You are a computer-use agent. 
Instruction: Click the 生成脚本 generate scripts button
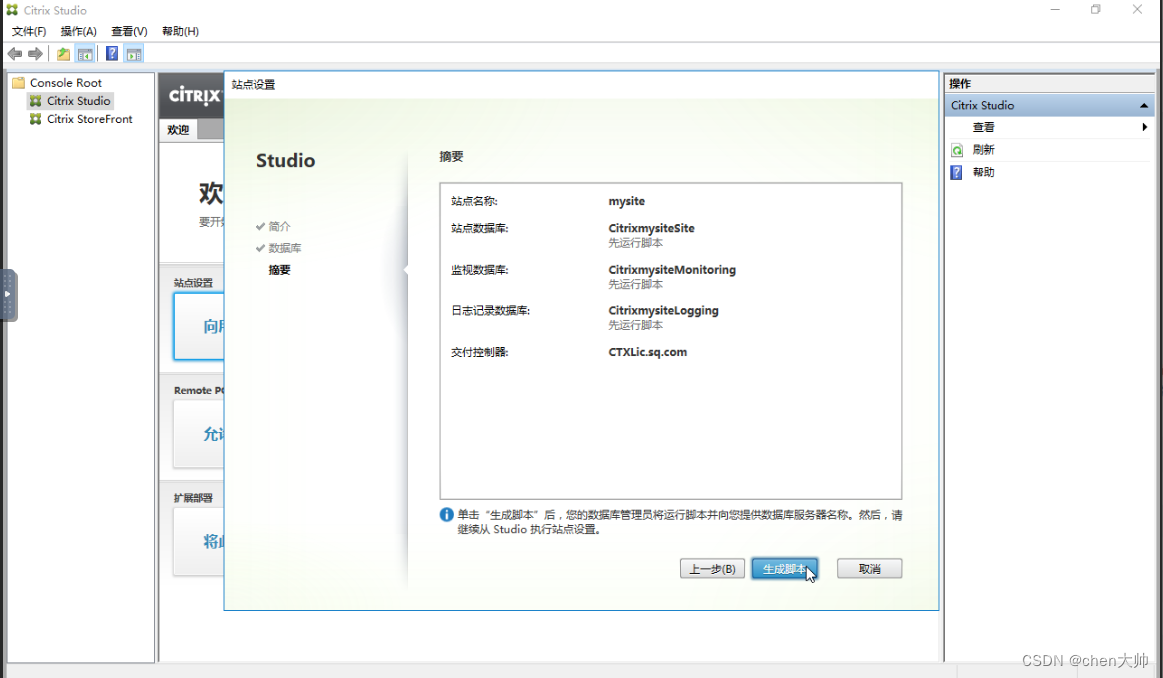[785, 569]
